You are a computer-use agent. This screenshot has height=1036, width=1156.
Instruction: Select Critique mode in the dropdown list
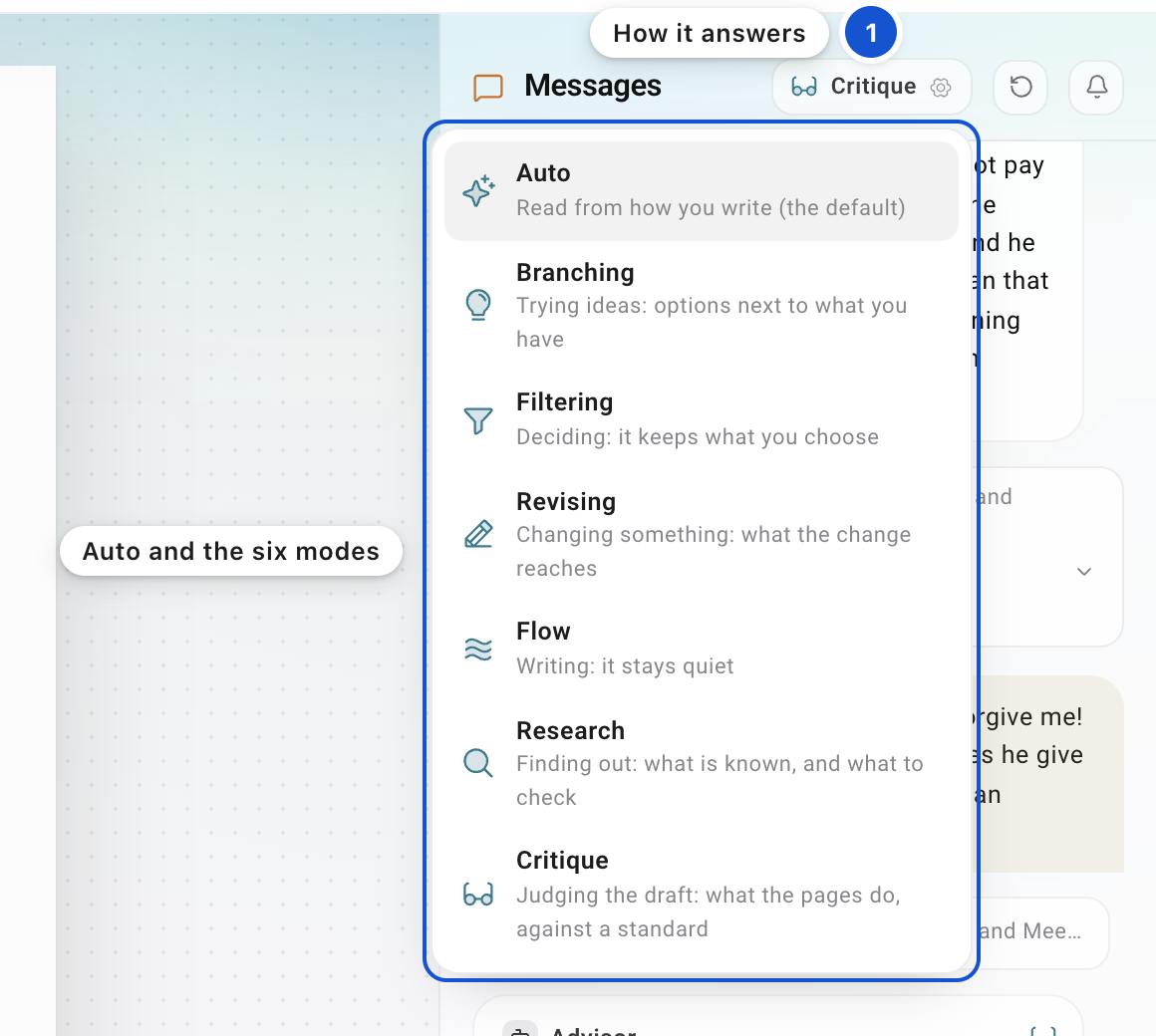tap(702, 894)
